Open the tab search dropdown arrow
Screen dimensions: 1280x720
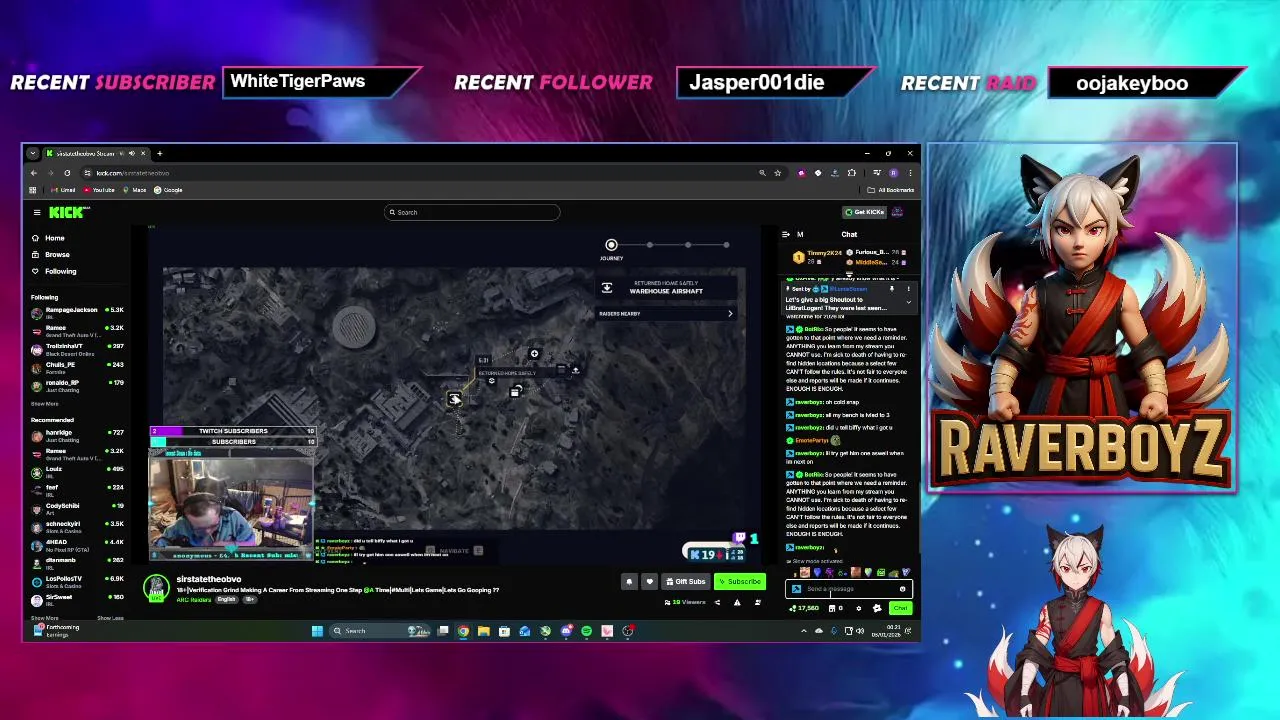pyautogui.click(x=33, y=153)
